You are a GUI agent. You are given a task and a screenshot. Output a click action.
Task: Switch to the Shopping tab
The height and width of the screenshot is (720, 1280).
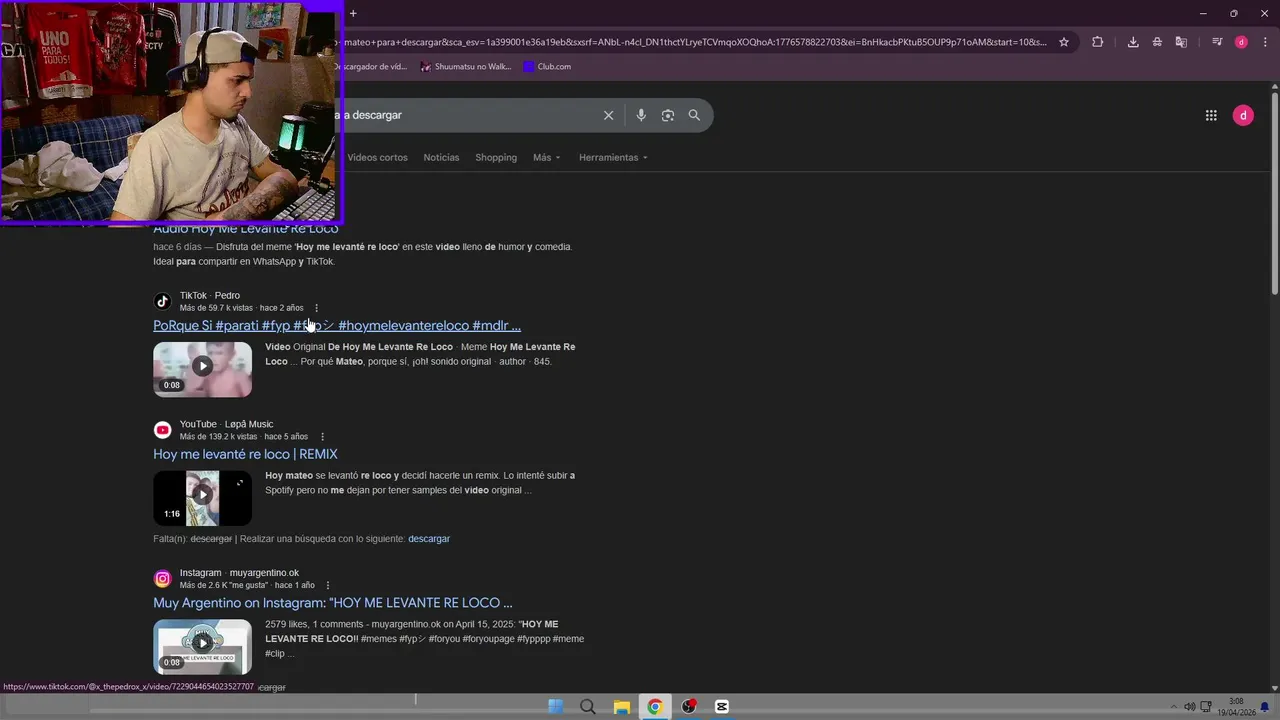click(x=496, y=157)
